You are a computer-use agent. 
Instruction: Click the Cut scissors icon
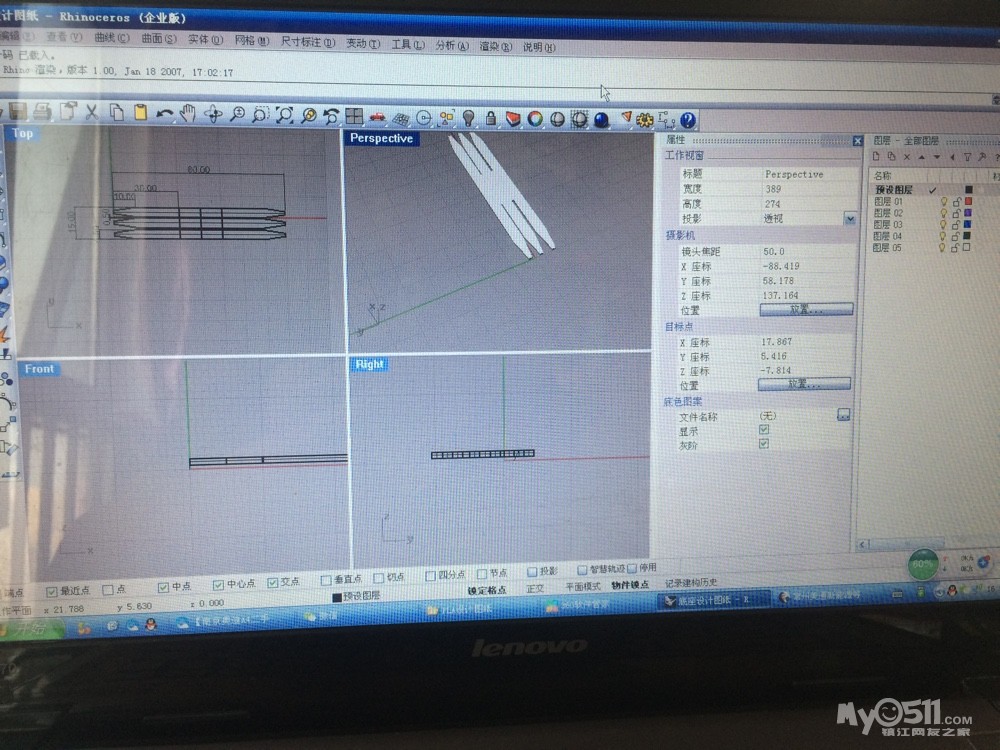(x=91, y=112)
